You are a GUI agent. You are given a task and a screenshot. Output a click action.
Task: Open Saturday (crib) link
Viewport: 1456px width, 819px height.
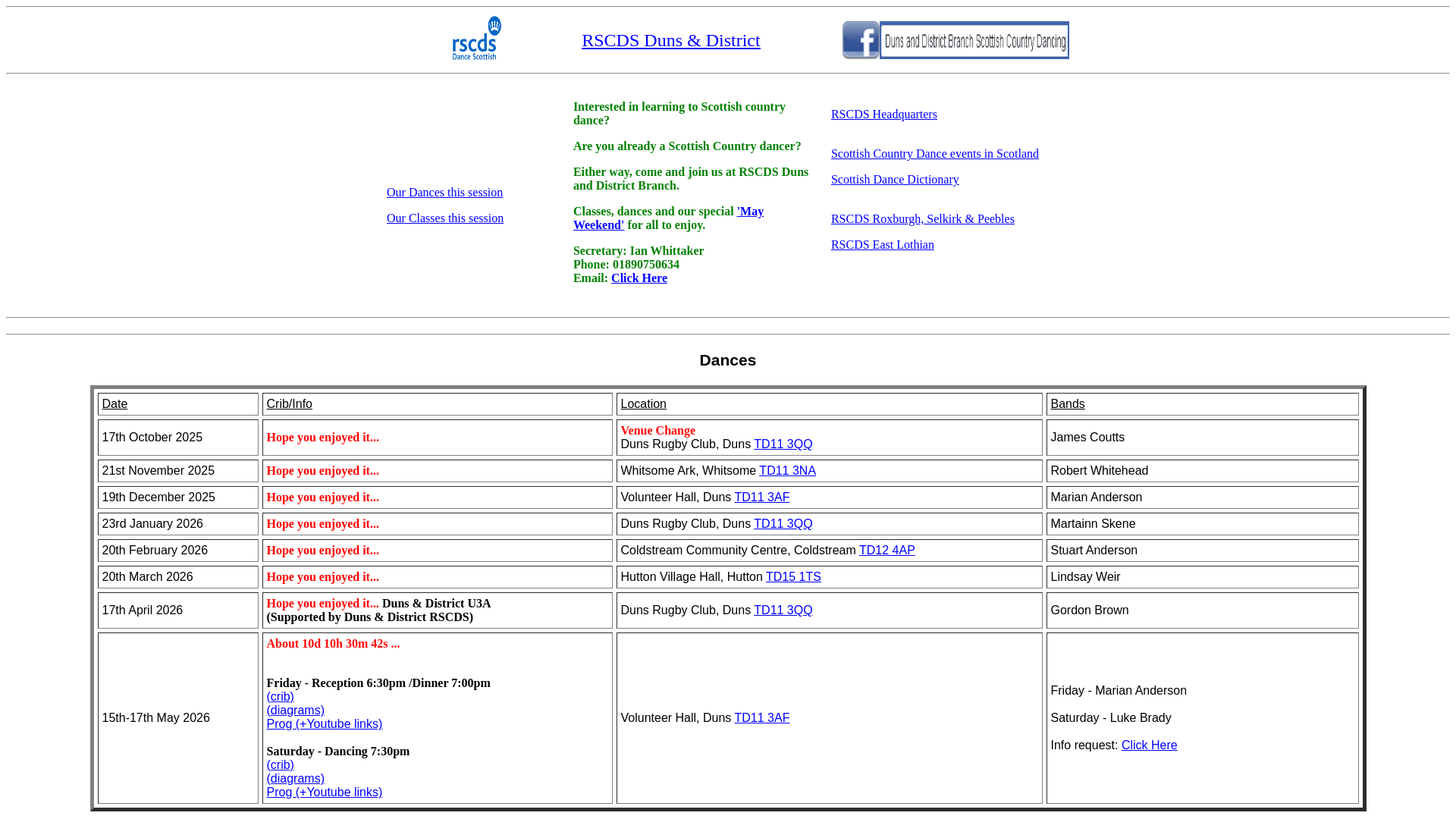tap(280, 765)
